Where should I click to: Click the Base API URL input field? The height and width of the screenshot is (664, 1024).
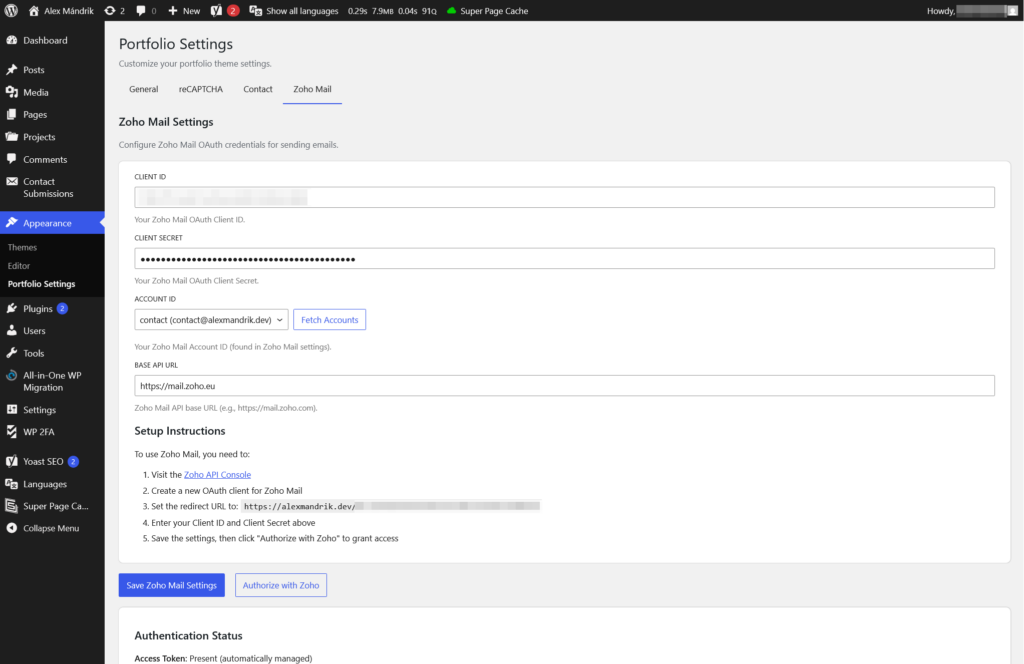pos(564,385)
